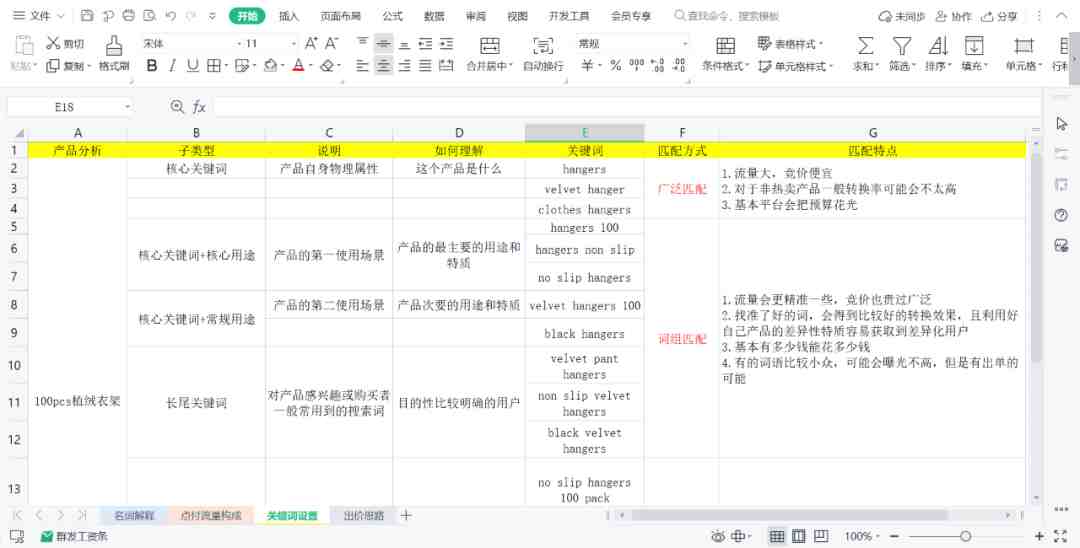Image resolution: width=1080 pixels, height=548 pixels.
Task: Switch to the 插入 (Insert) ribbon tab
Action: click(x=289, y=15)
